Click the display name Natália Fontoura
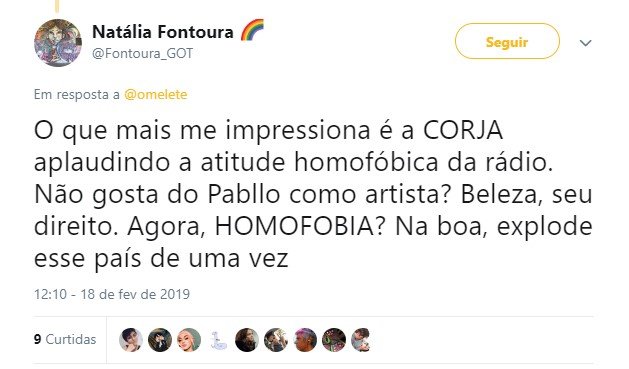This screenshot has height=369, width=629. pos(162,32)
